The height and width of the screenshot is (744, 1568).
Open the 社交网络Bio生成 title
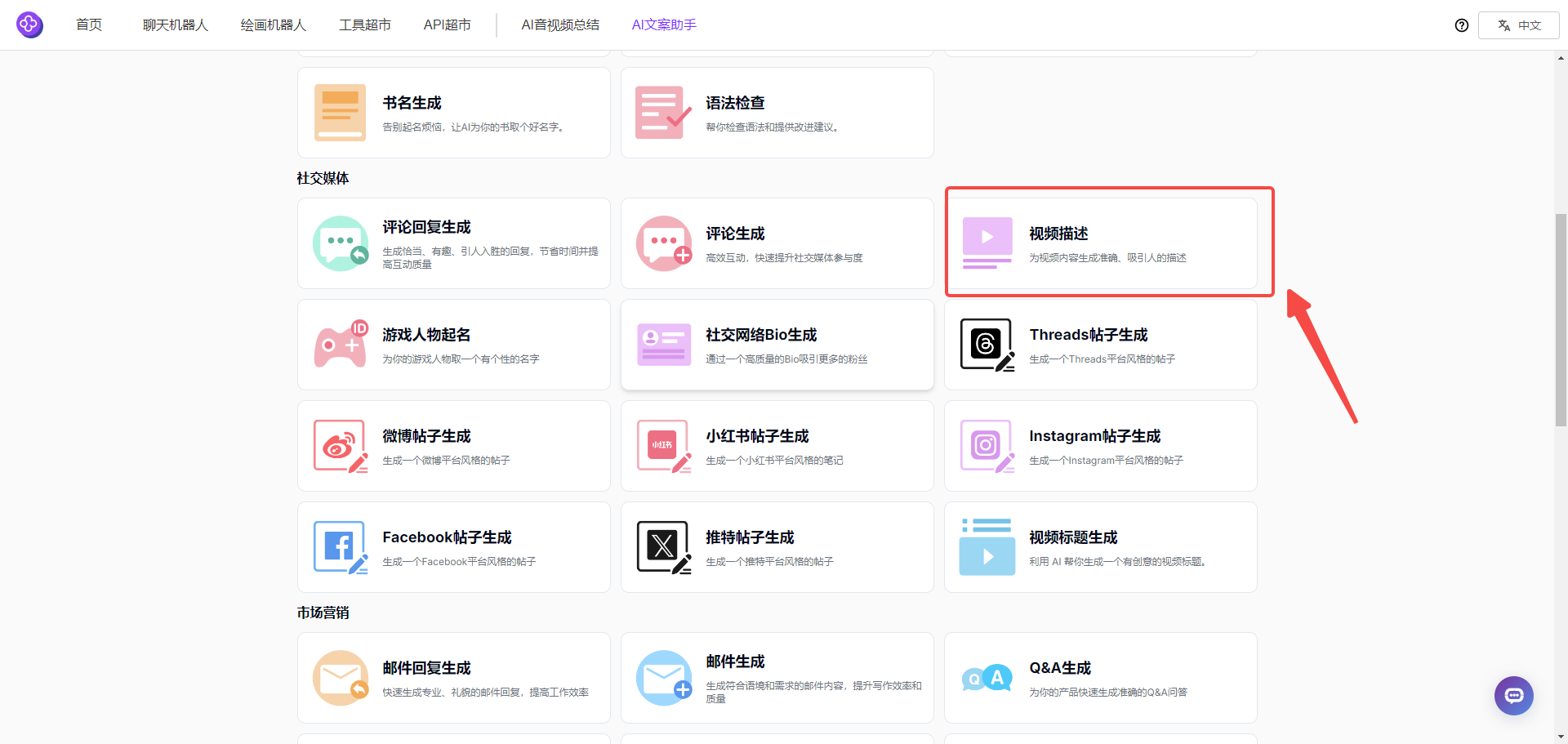click(762, 335)
